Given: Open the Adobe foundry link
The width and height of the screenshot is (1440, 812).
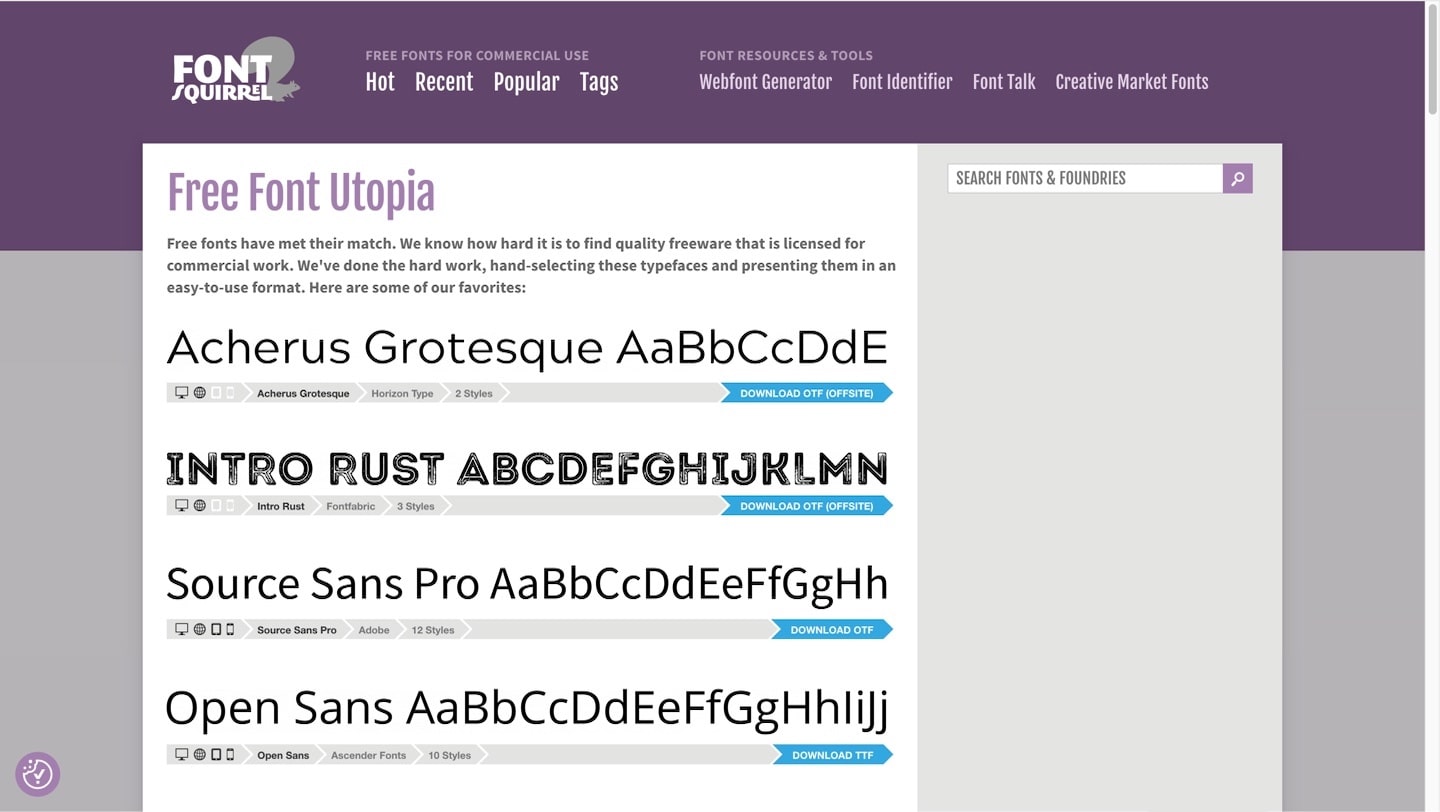Looking at the screenshot, I should (x=374, y=630).
